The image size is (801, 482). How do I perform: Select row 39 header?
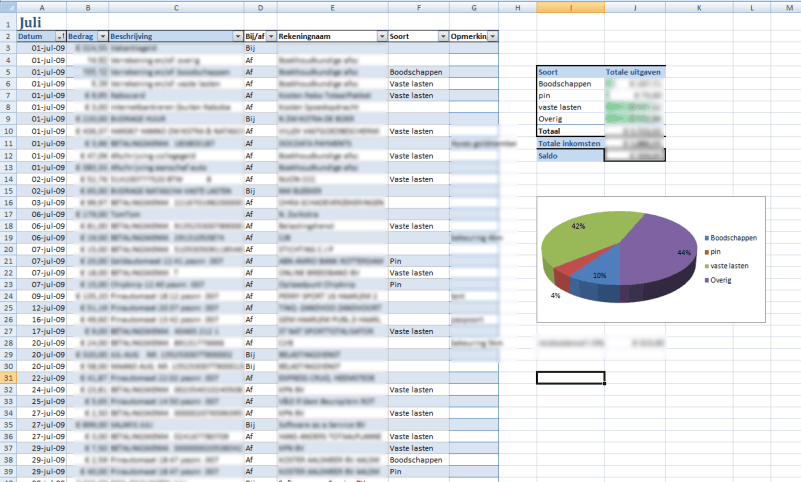(x=8, y=471)
